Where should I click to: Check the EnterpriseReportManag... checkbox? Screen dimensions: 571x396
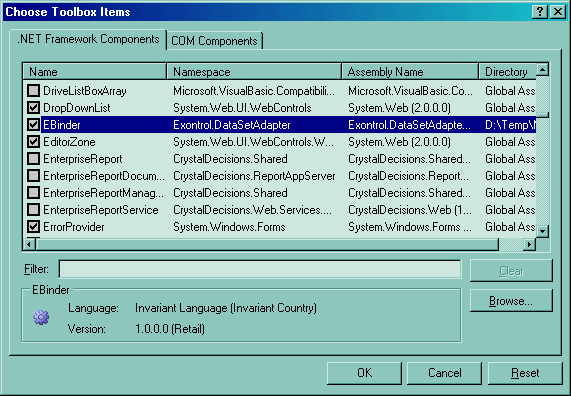pos(34,193)
